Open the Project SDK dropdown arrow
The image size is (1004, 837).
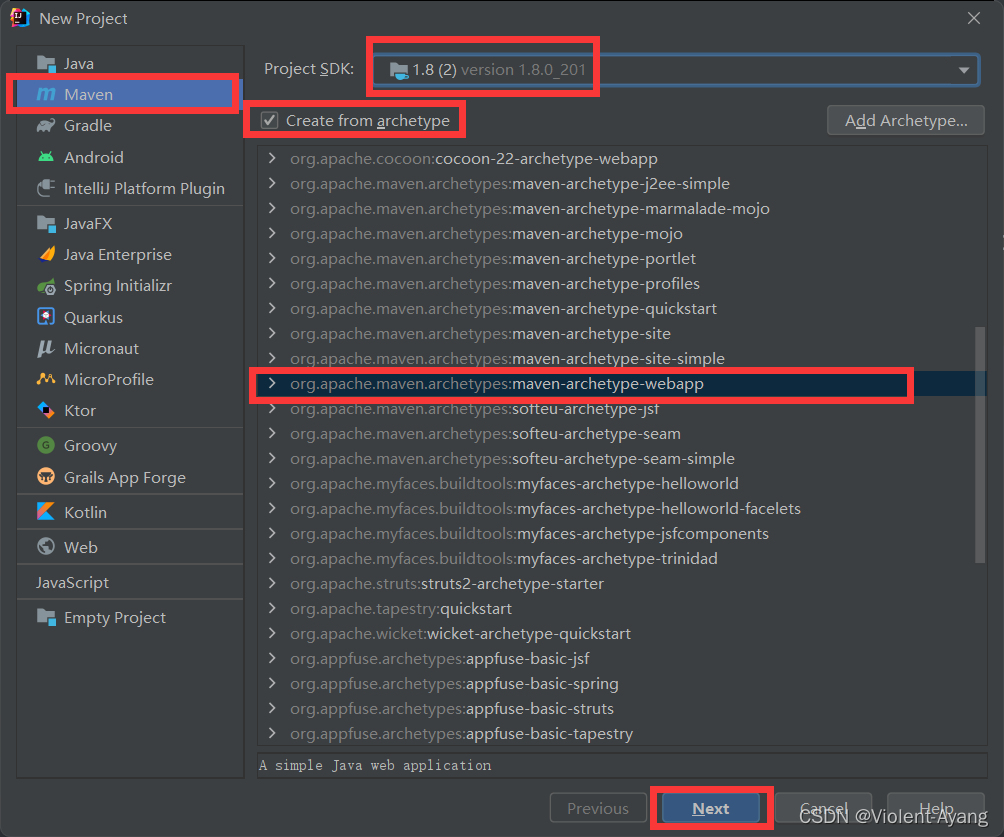point(964,70)
